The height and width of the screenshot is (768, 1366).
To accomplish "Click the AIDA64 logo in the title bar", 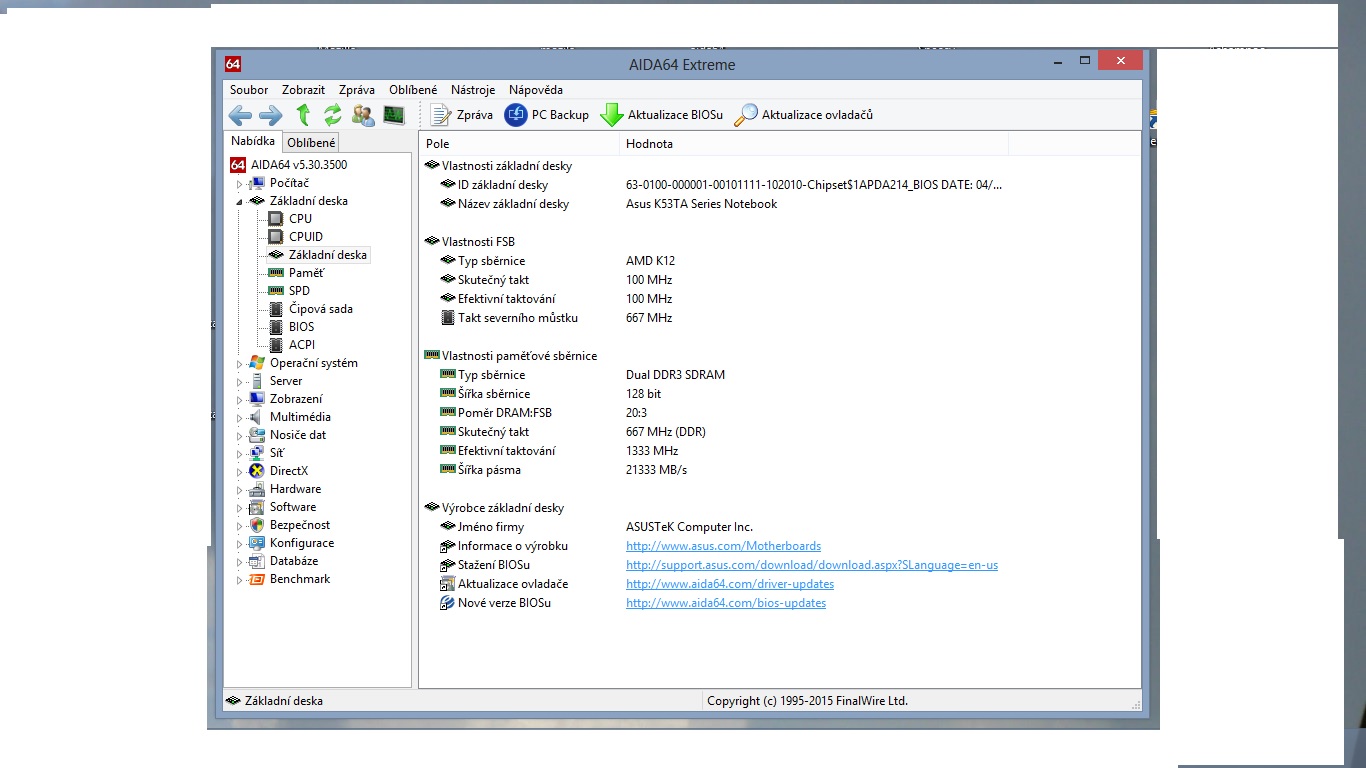I will 233,64.
